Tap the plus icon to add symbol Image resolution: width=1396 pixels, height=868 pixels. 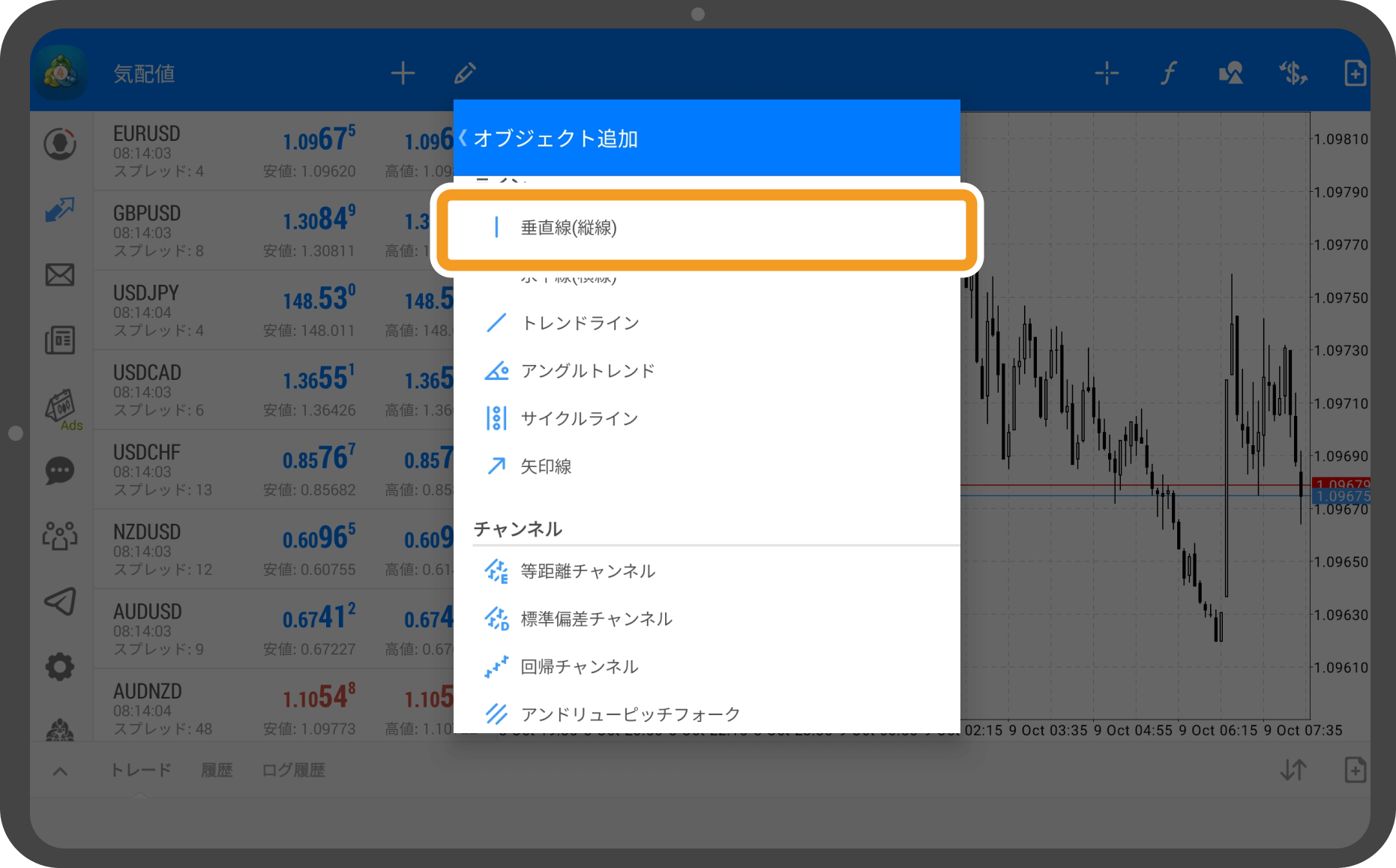[403, 73]
